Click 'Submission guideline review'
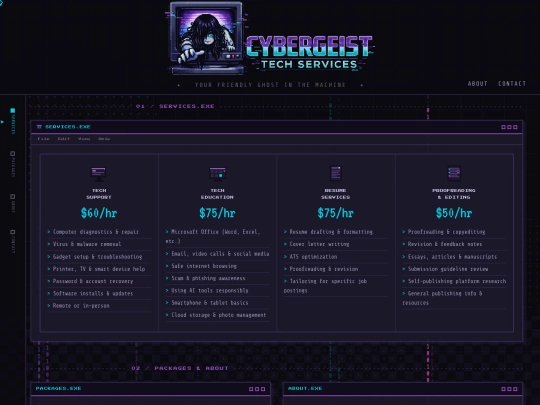 [x=448, y=269]
